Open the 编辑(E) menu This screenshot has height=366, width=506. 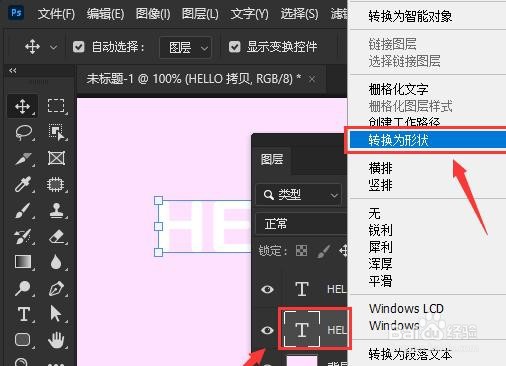[x=105, y=14]
